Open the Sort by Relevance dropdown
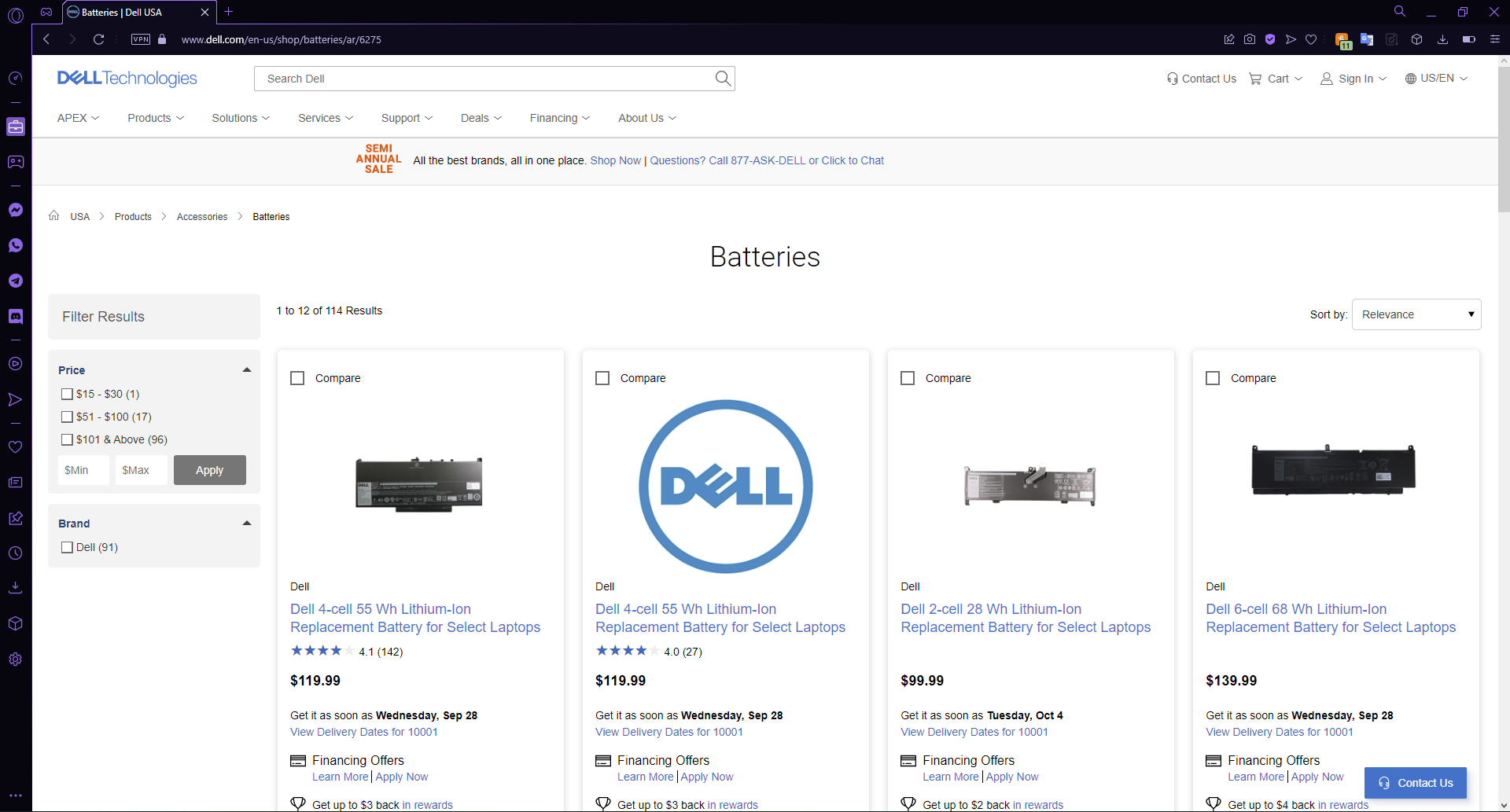1510x812 pixels. click(x=1416, y=314)
